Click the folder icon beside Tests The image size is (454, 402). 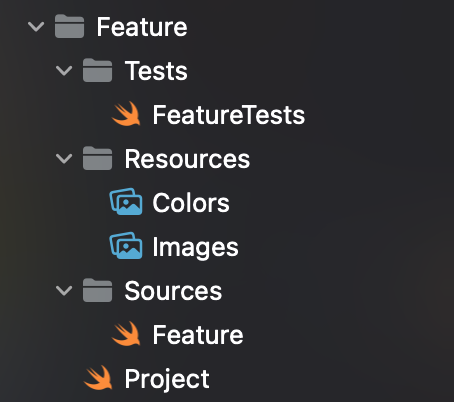click(x=97, y=70)
